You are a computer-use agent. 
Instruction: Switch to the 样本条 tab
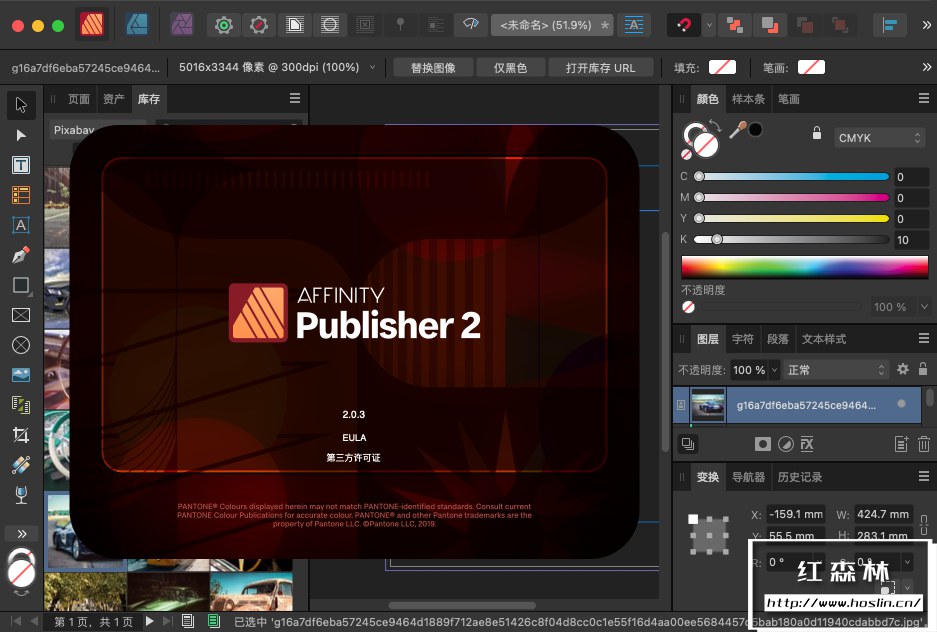coord(748,99)
